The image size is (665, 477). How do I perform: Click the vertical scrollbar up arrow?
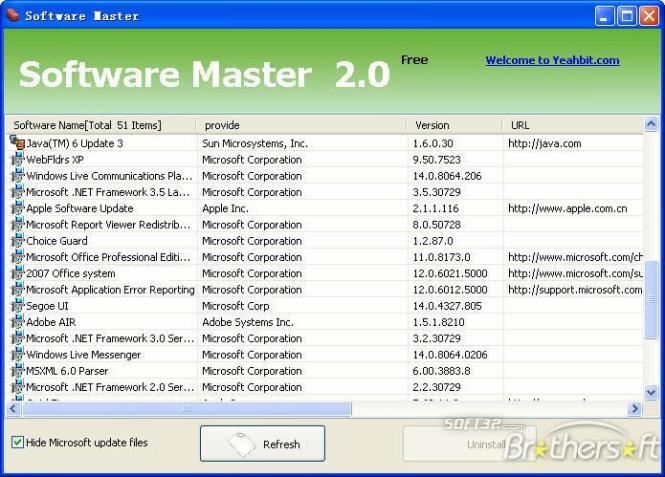point(651,124)
